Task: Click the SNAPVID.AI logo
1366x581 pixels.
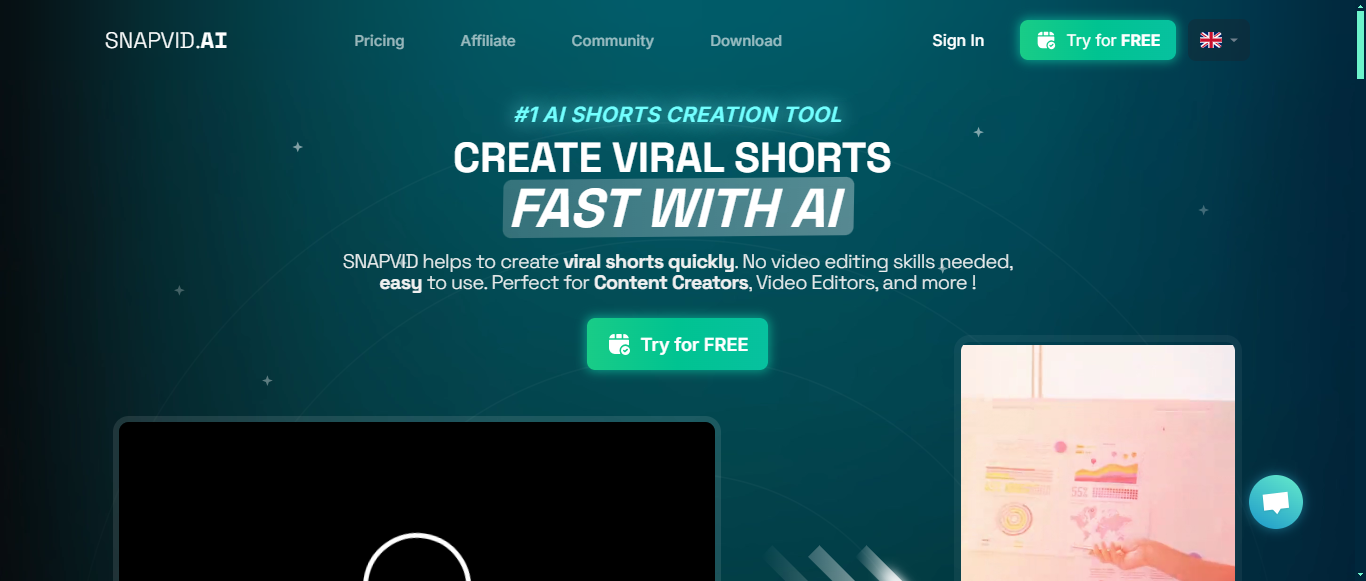Action: (166, 41)
